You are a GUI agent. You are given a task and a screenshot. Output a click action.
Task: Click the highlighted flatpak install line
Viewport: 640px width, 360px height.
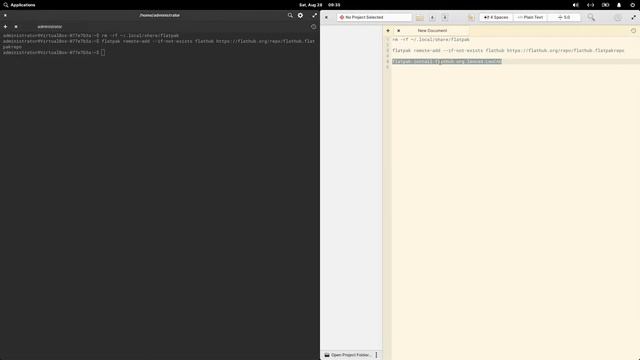[447, 62]
